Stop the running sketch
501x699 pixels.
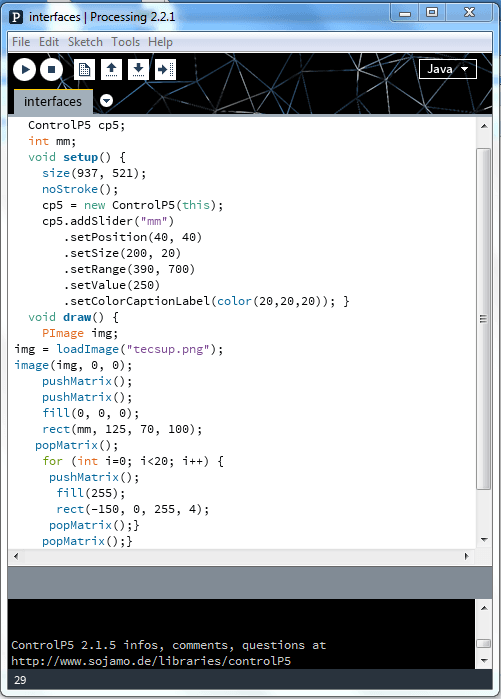tap(51, 70)
